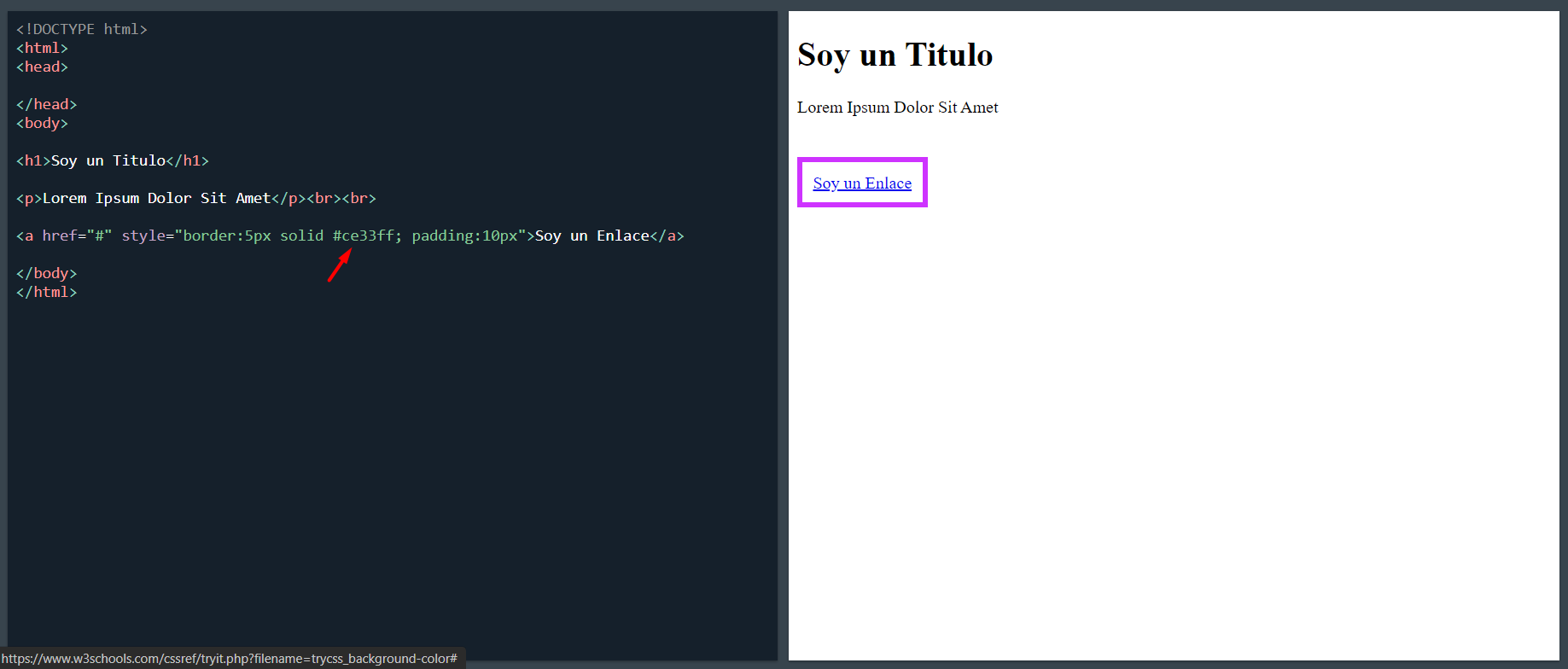Click the opening <html> tag line in editor
The height and width of the screenshot is (669, 1568).
coord(42,48)
